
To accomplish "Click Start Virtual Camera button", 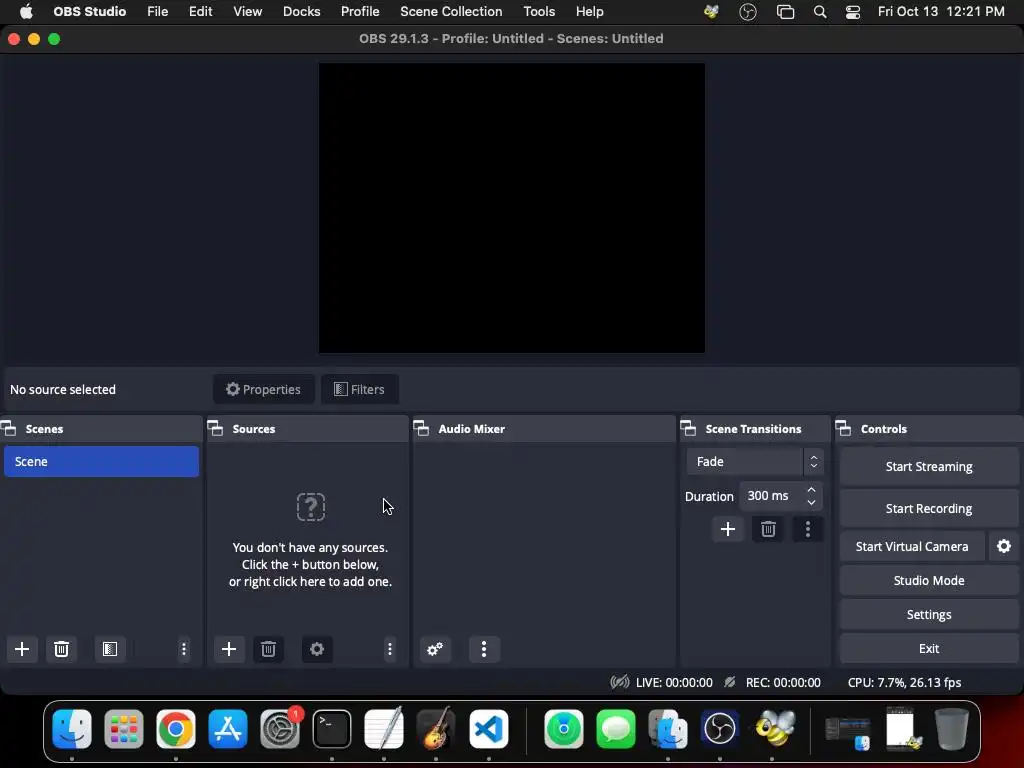I will click(x=912, y=546).
